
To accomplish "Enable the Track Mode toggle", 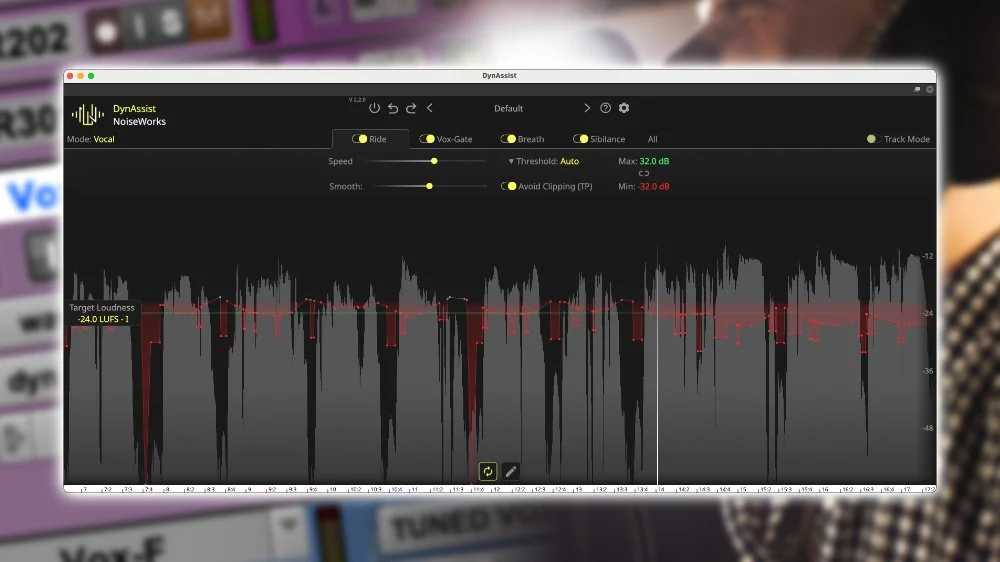I will tap(872, 139).
